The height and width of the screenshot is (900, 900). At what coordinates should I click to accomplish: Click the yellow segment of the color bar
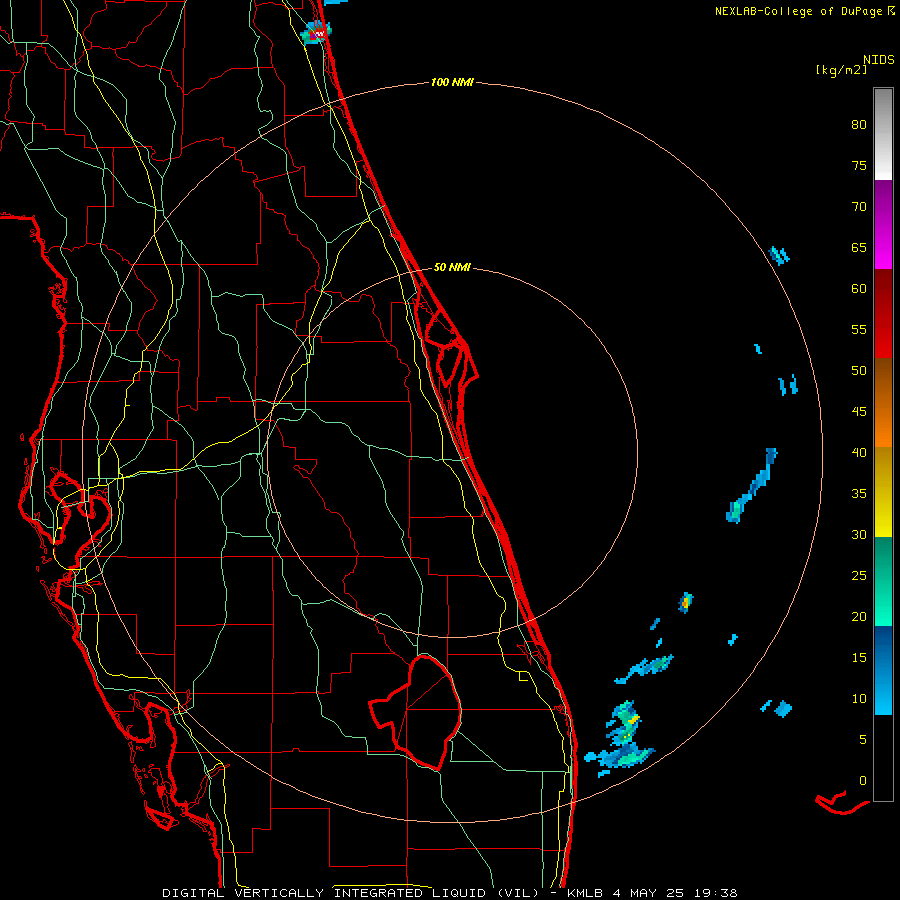[883, 492]
